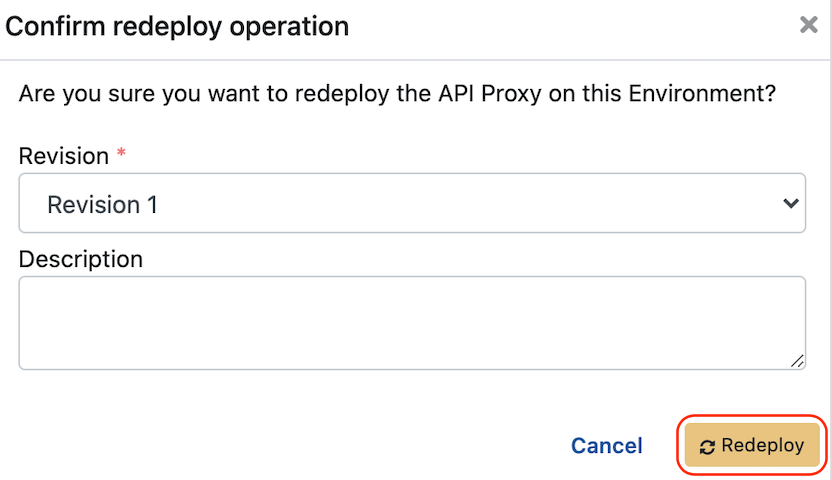
Task: Click the red required asterisk
Action: click(122, 154)
